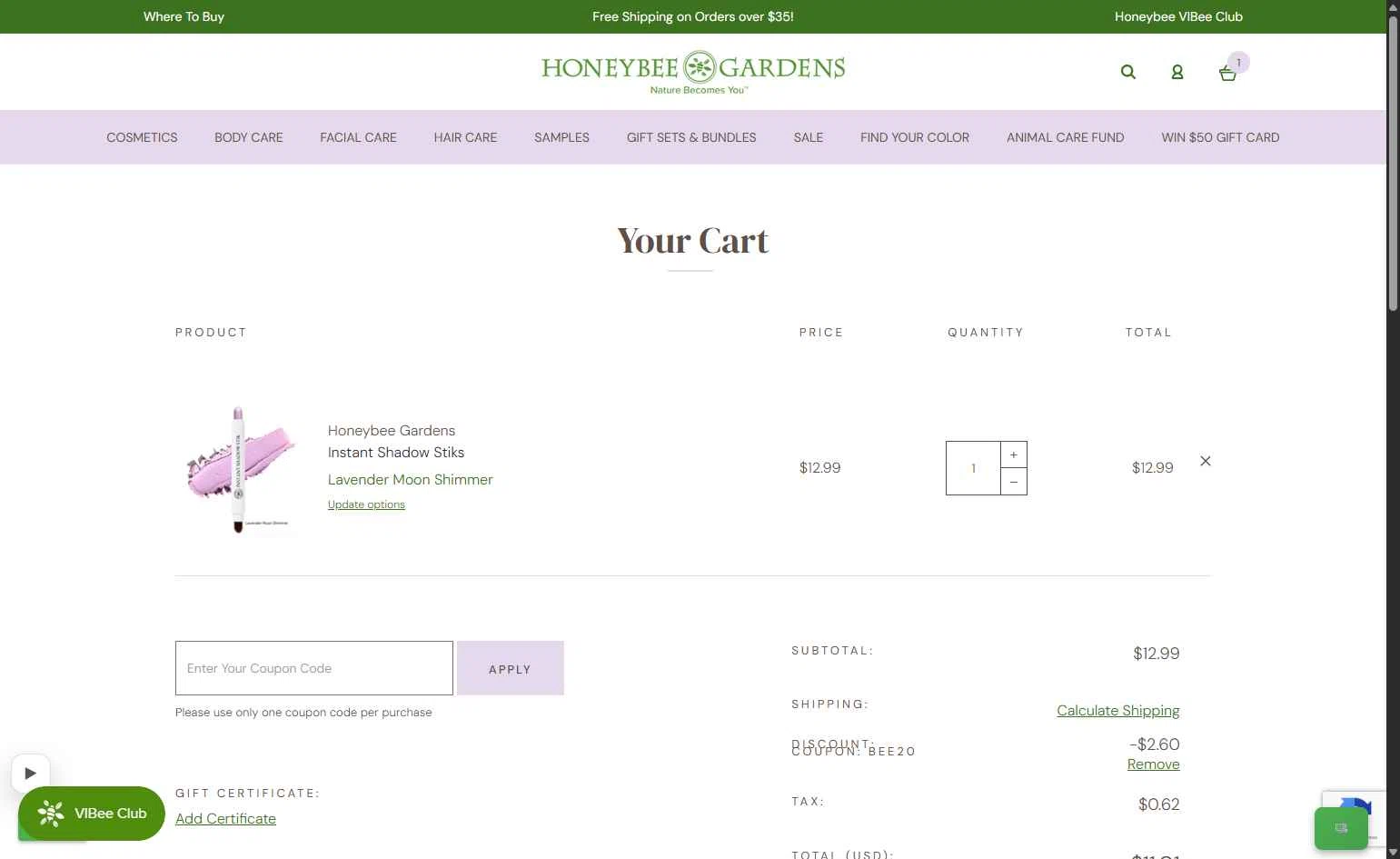Open the Lavender Moon Shimmer product thumbnail

point(238,468)
